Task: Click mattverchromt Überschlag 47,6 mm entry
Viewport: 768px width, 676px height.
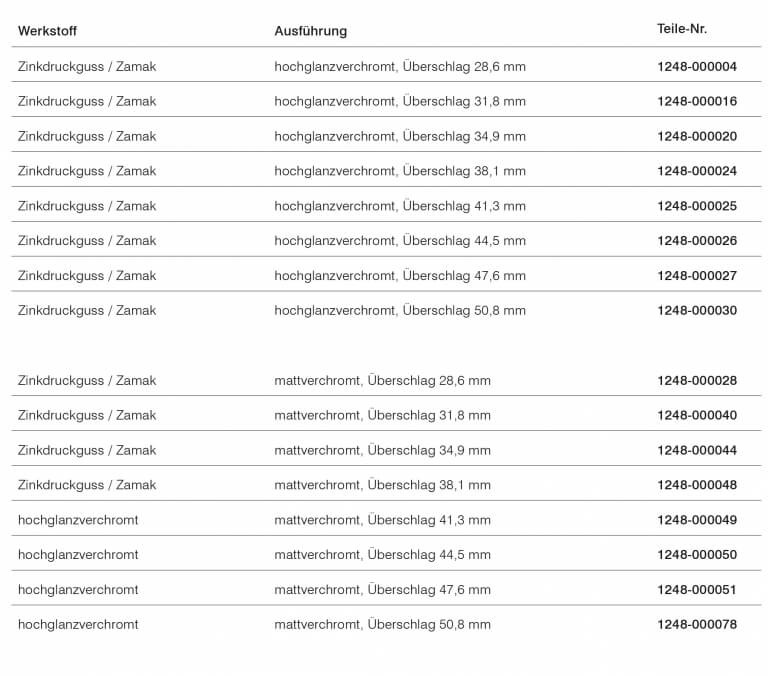Action: pos(382,590)
